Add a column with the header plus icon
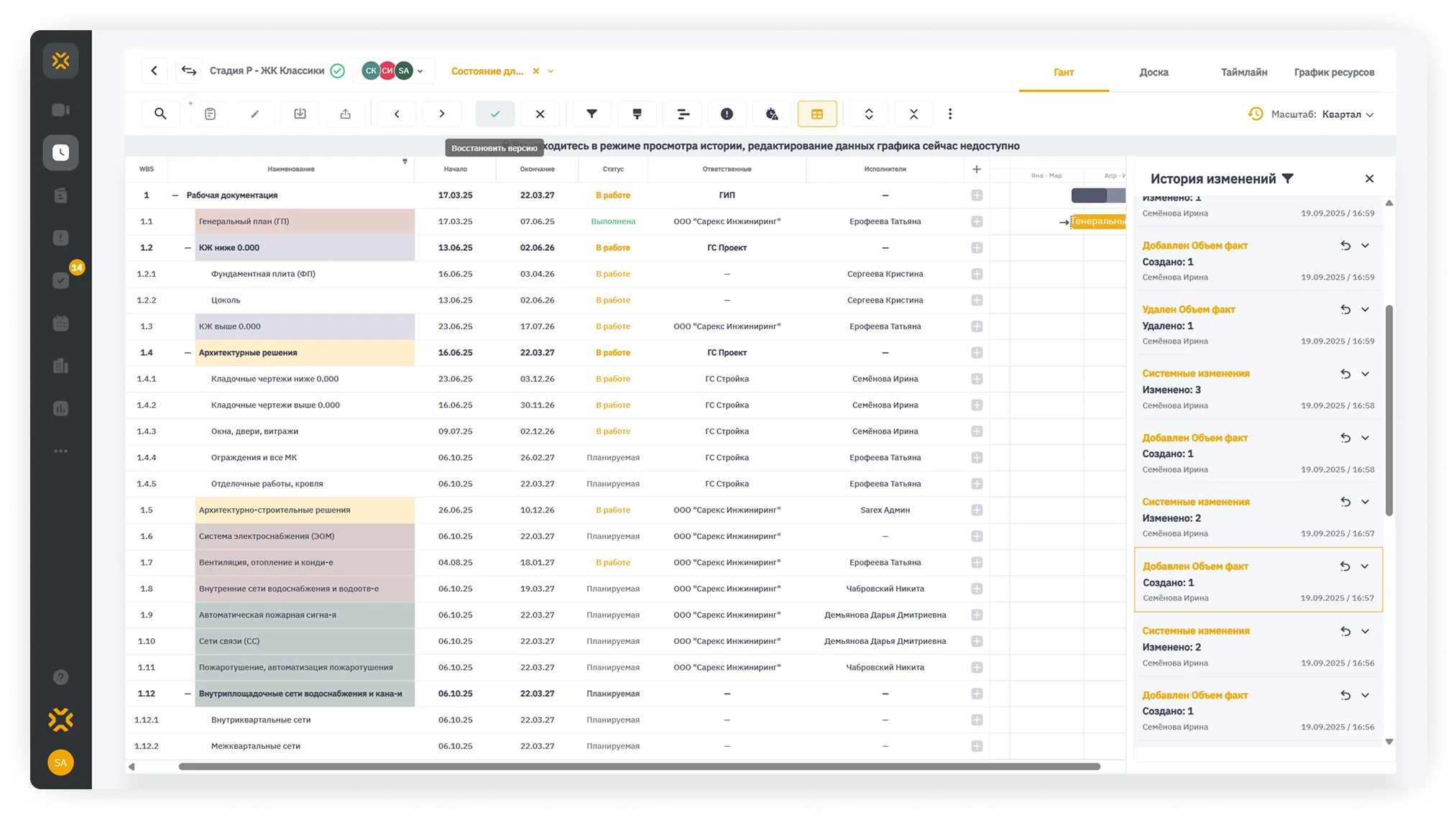The image size is (1456, 818). tap(976, 169)
